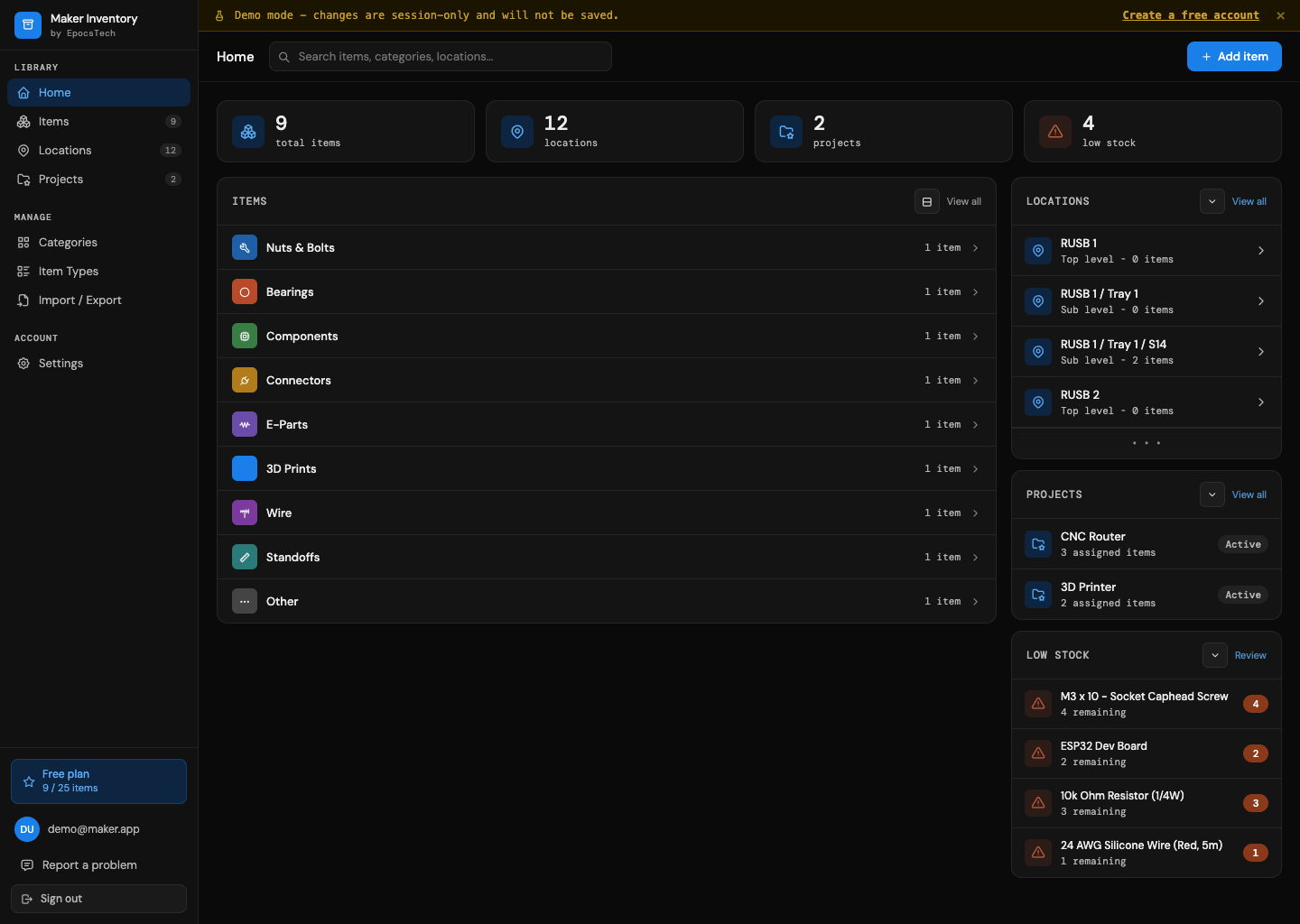Open Categories in the sidebar
Screen dimensions: 1300x924
point(98,243)
